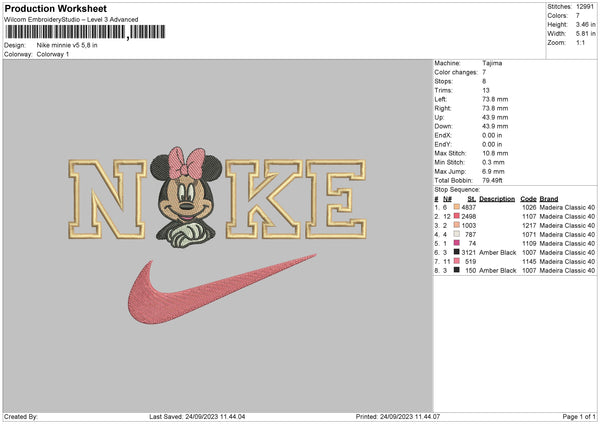This screenshot has width=600, height=424.
Task: Click the embroidered letter N in preview
Action: [x=108, y=199]
